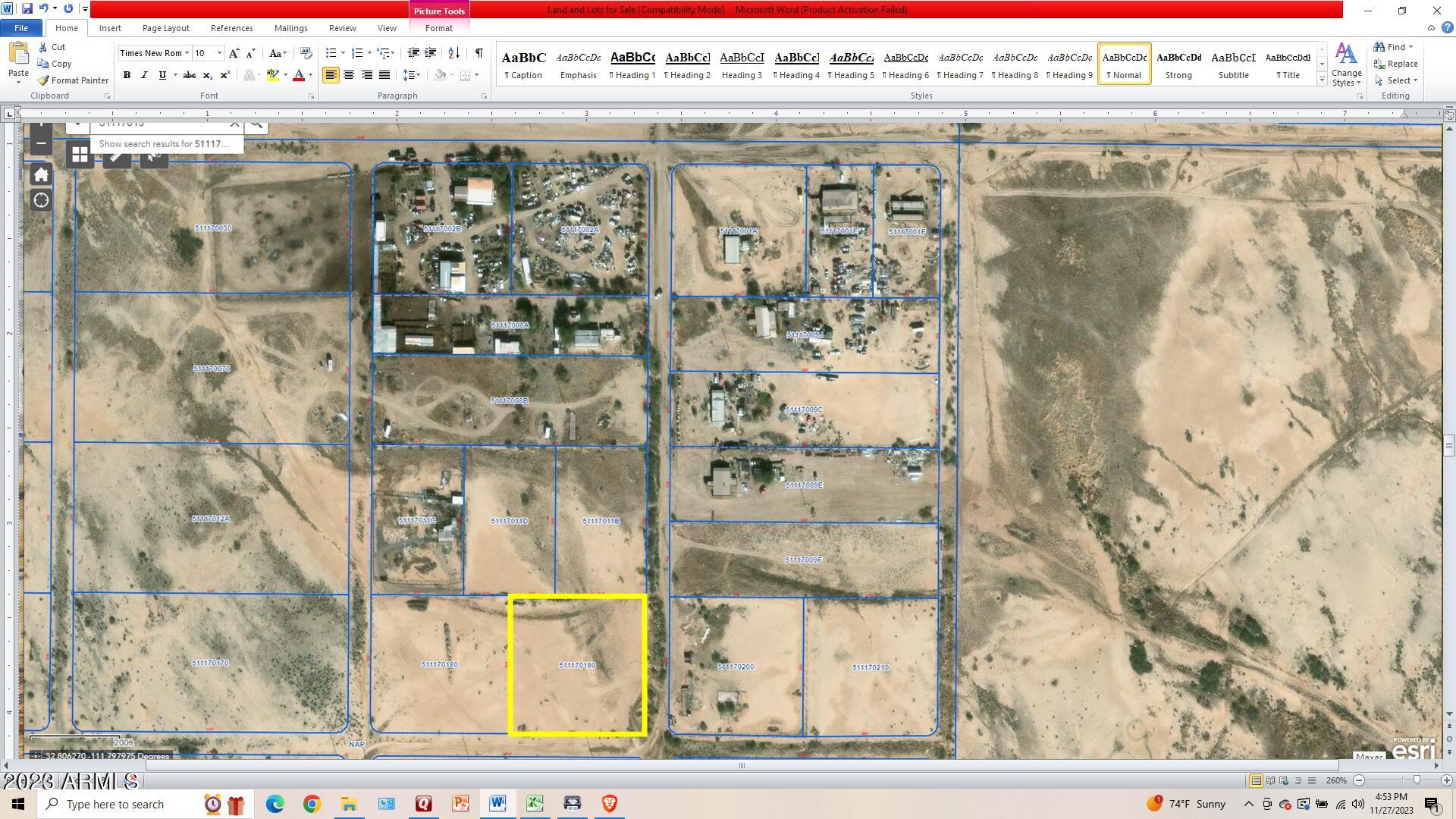The width and height of the screenshot is (1456, 819).
Task: Switch to the Mailings tab
Action: 291,28
